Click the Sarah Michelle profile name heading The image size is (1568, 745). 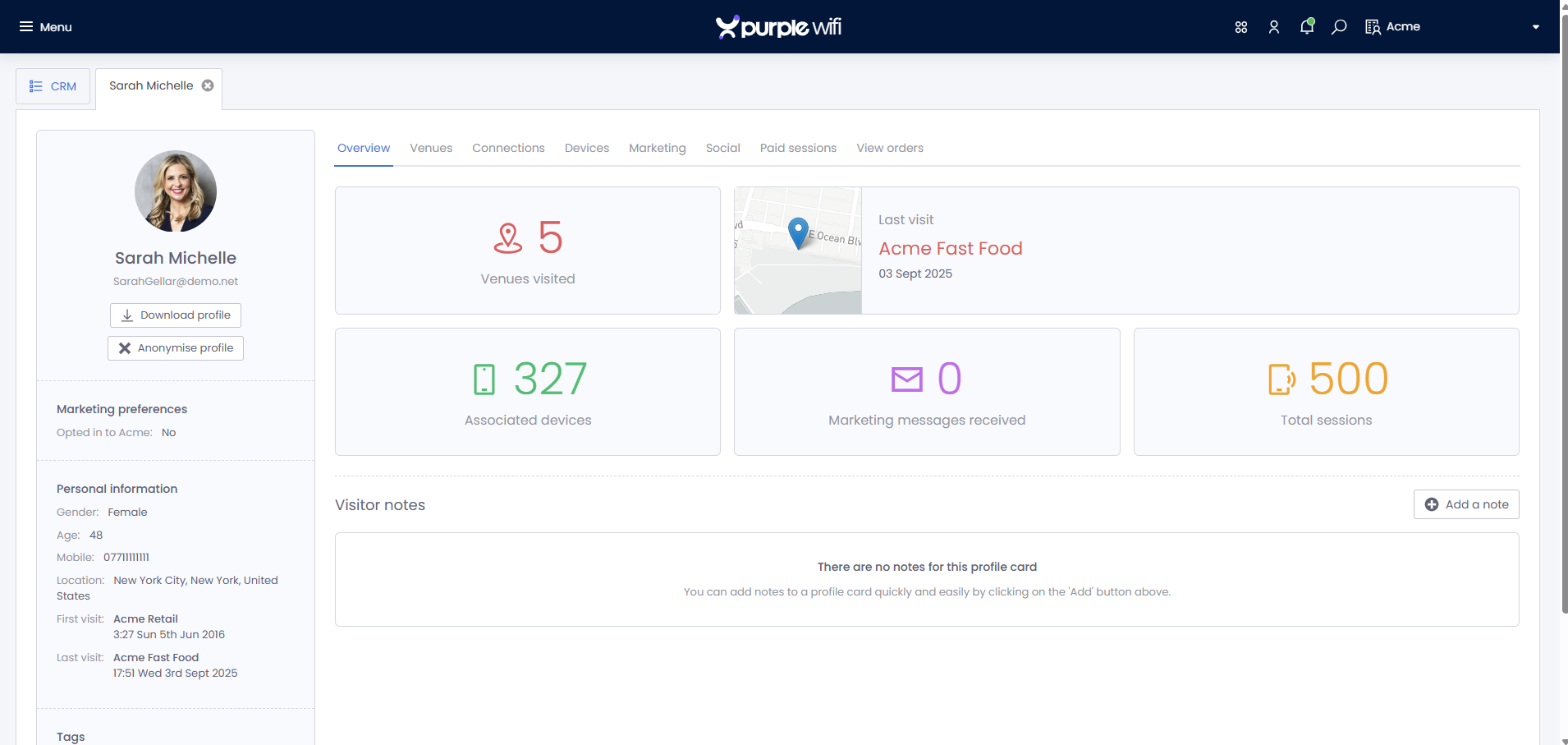176,258
